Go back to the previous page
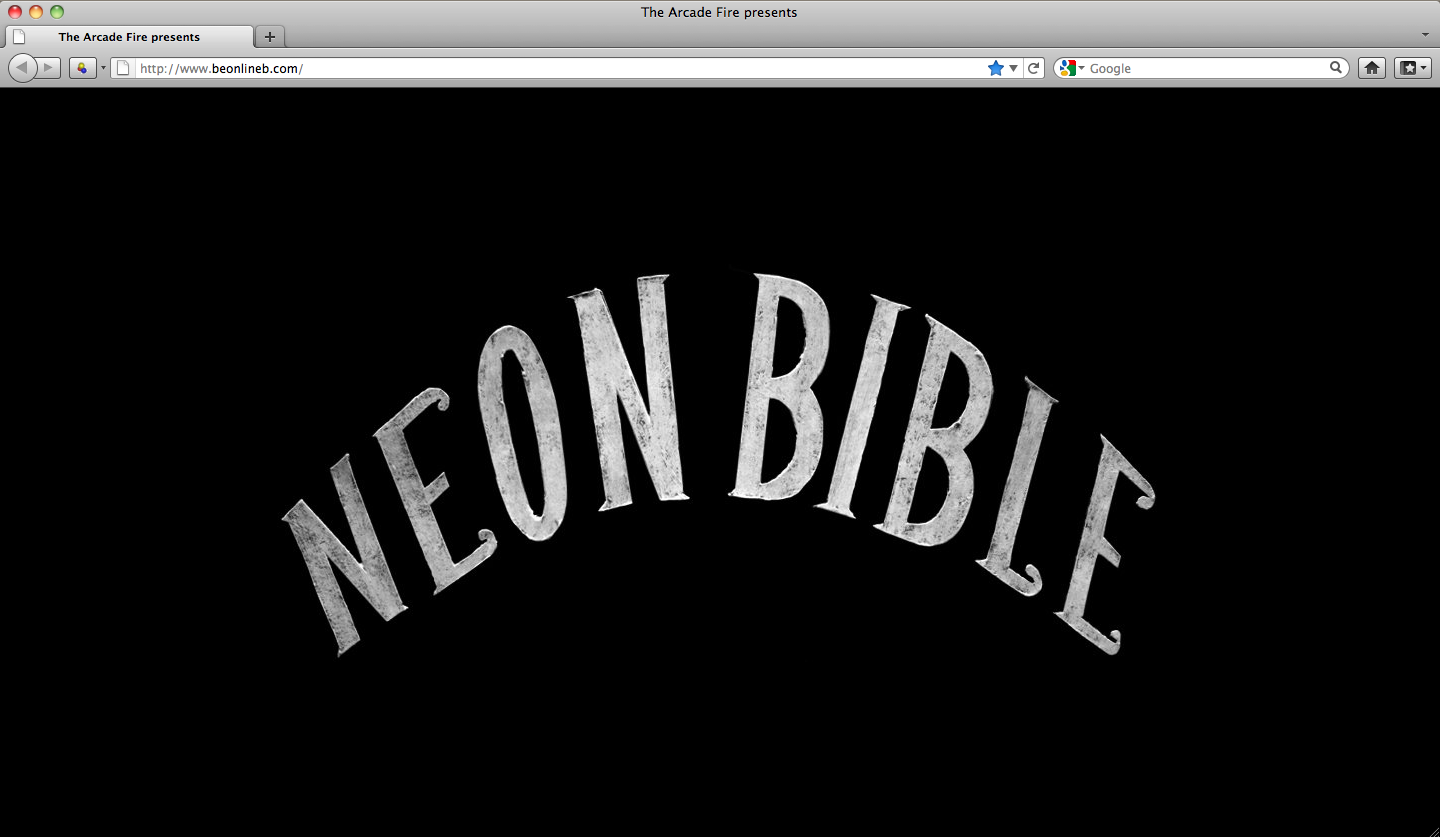 point(22,68)
